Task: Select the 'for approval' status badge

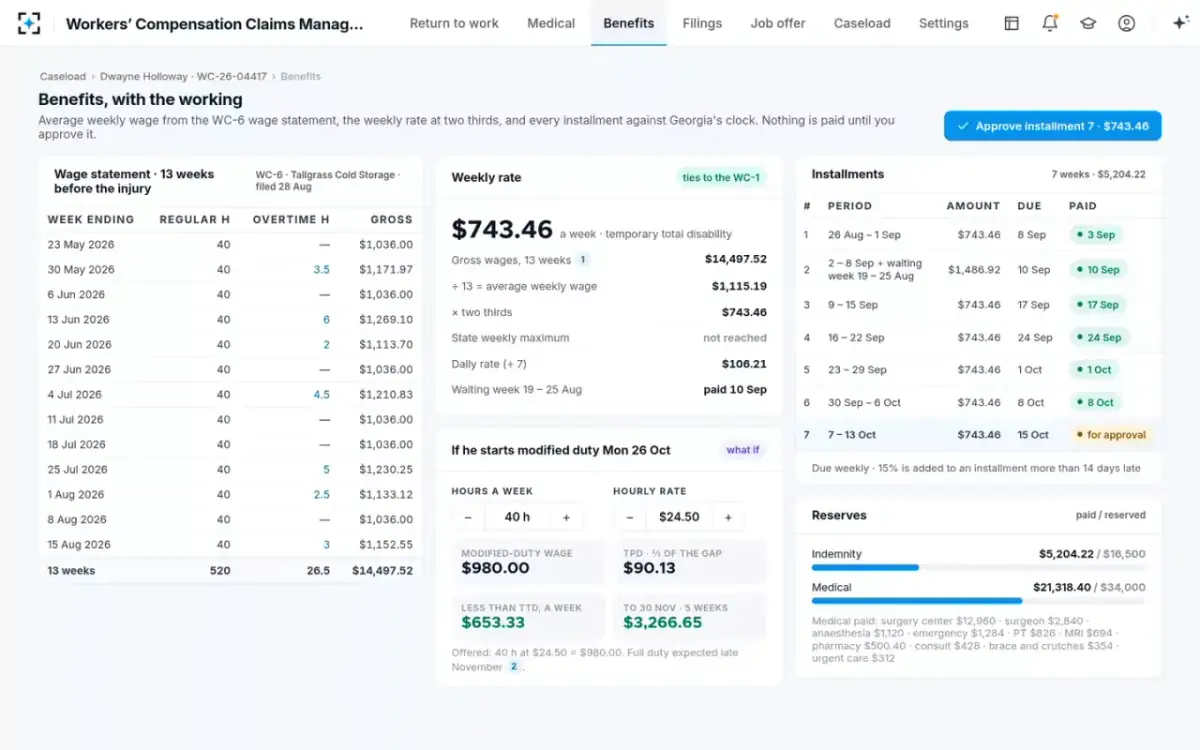Action: coord(1110,435)
